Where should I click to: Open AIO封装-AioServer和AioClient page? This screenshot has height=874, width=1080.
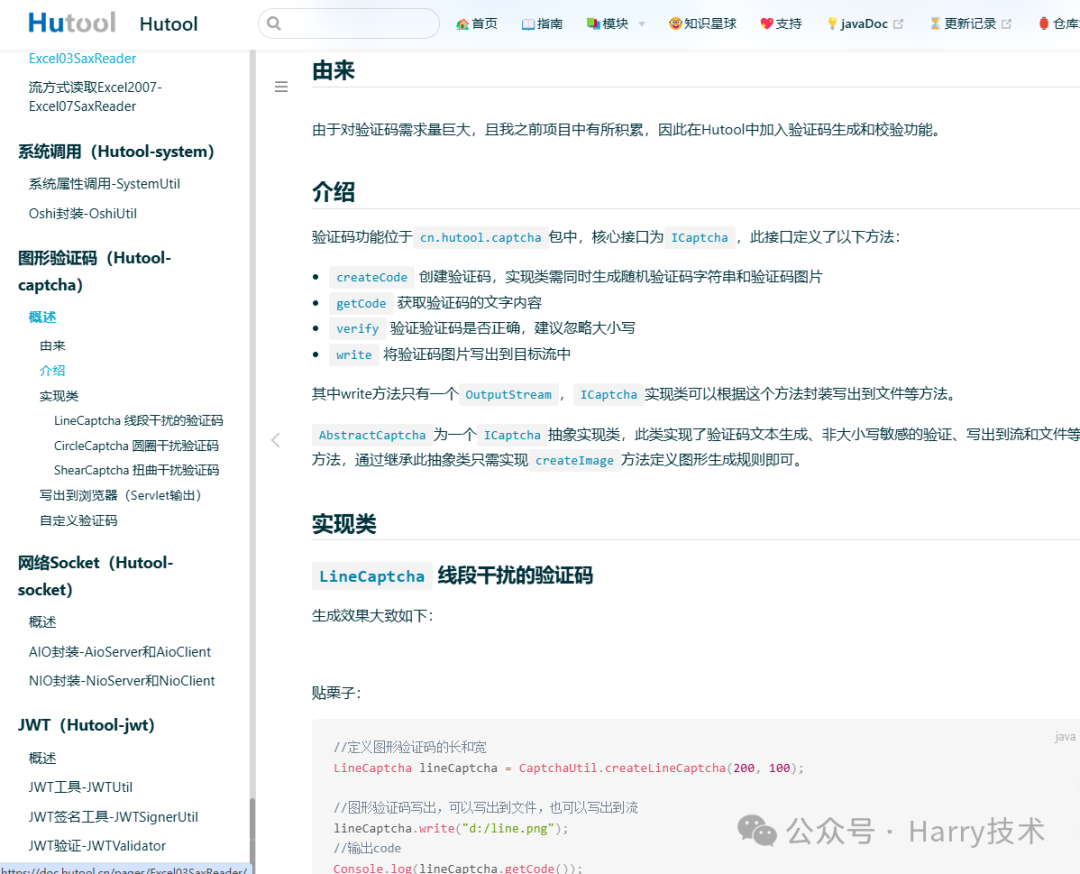[x=120, y=652]
